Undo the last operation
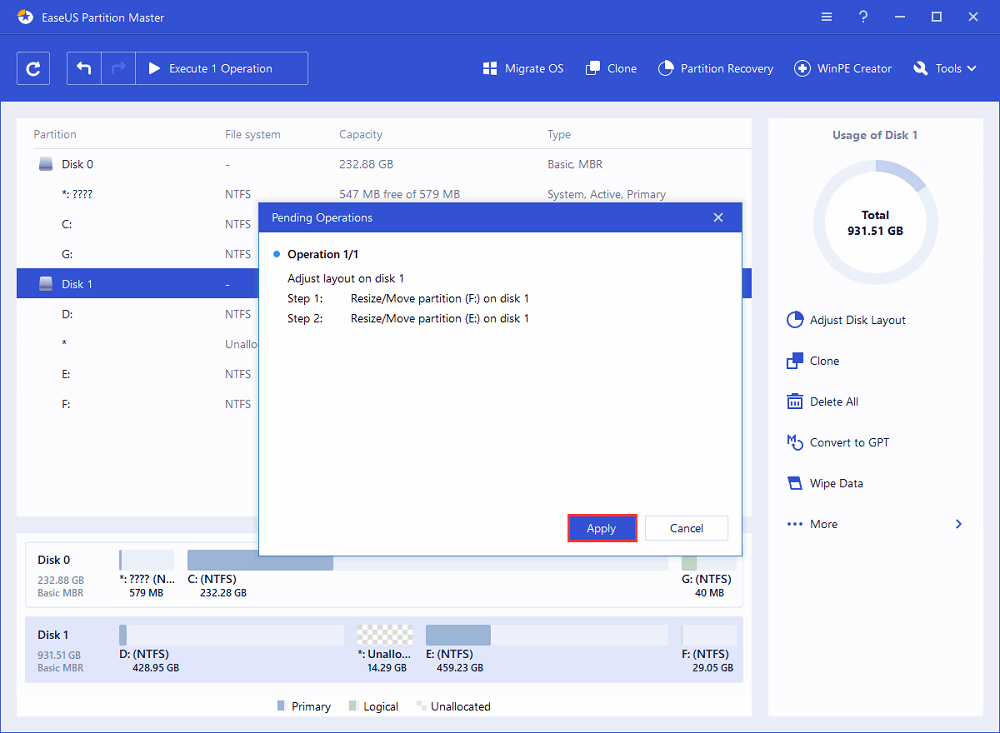 pyautogui.click(x=84, y=69)
